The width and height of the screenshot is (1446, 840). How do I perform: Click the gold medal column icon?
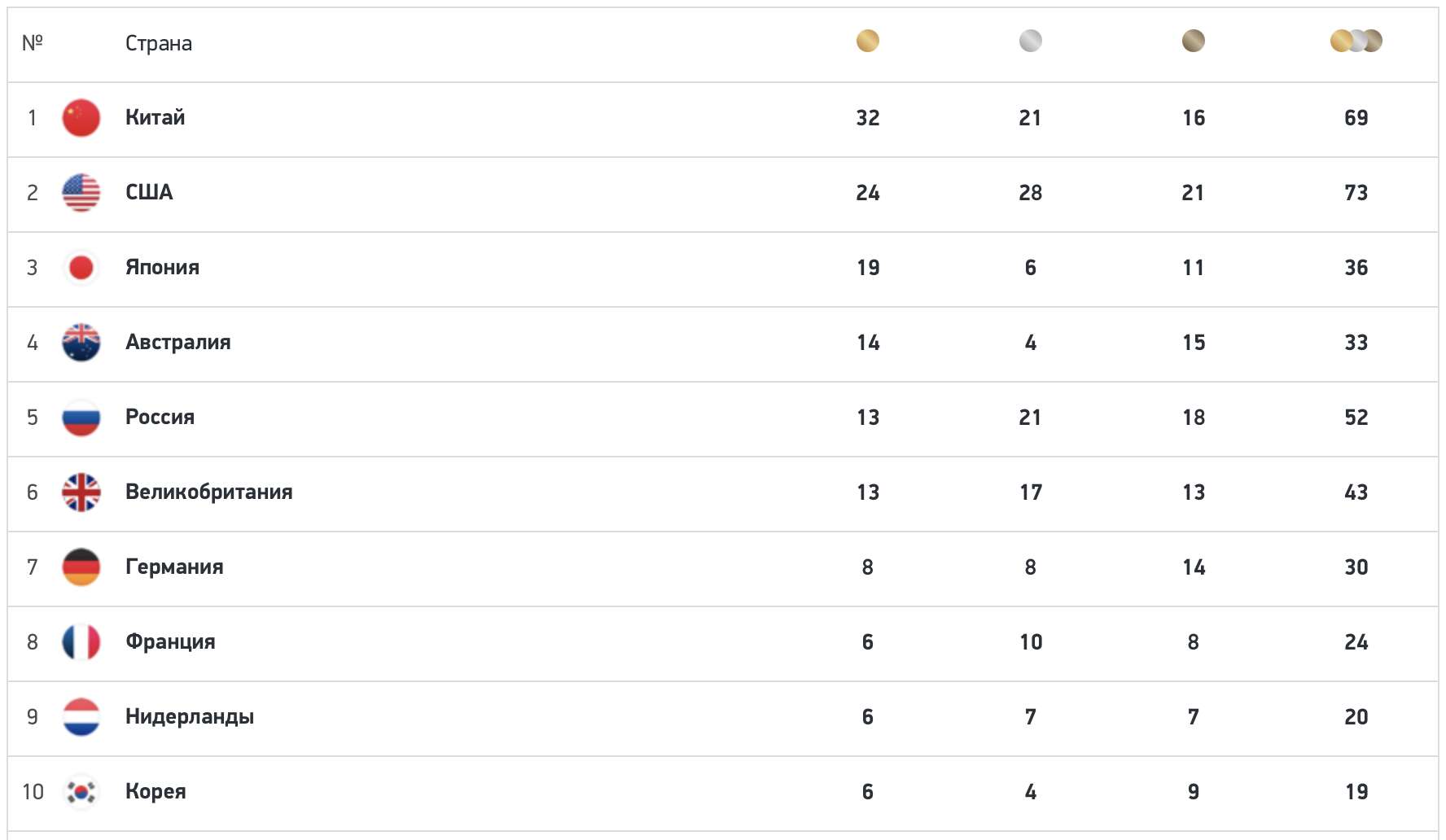[868, 41]
